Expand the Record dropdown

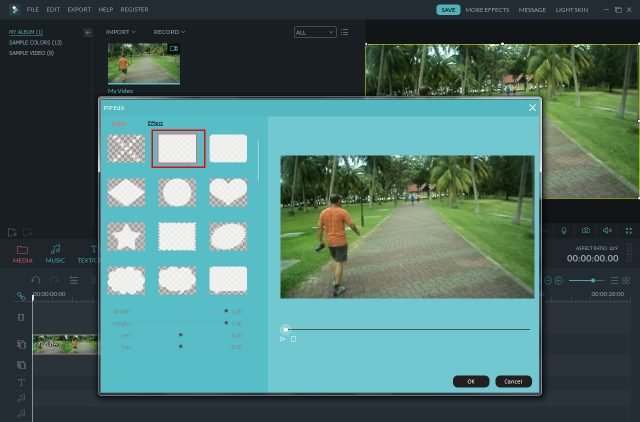click(169, 32)
